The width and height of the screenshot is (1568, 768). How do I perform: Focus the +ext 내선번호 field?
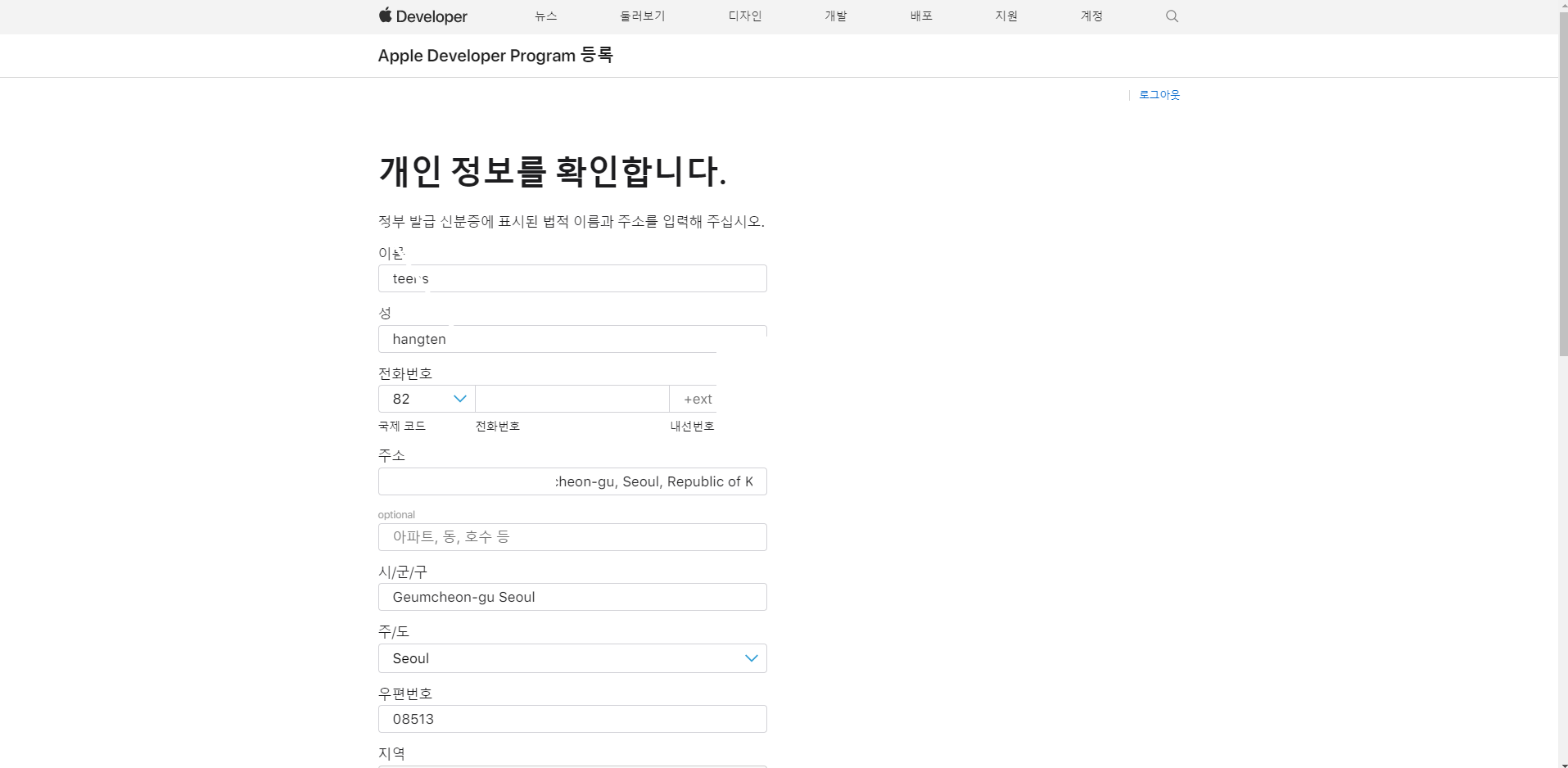(694, 399)
